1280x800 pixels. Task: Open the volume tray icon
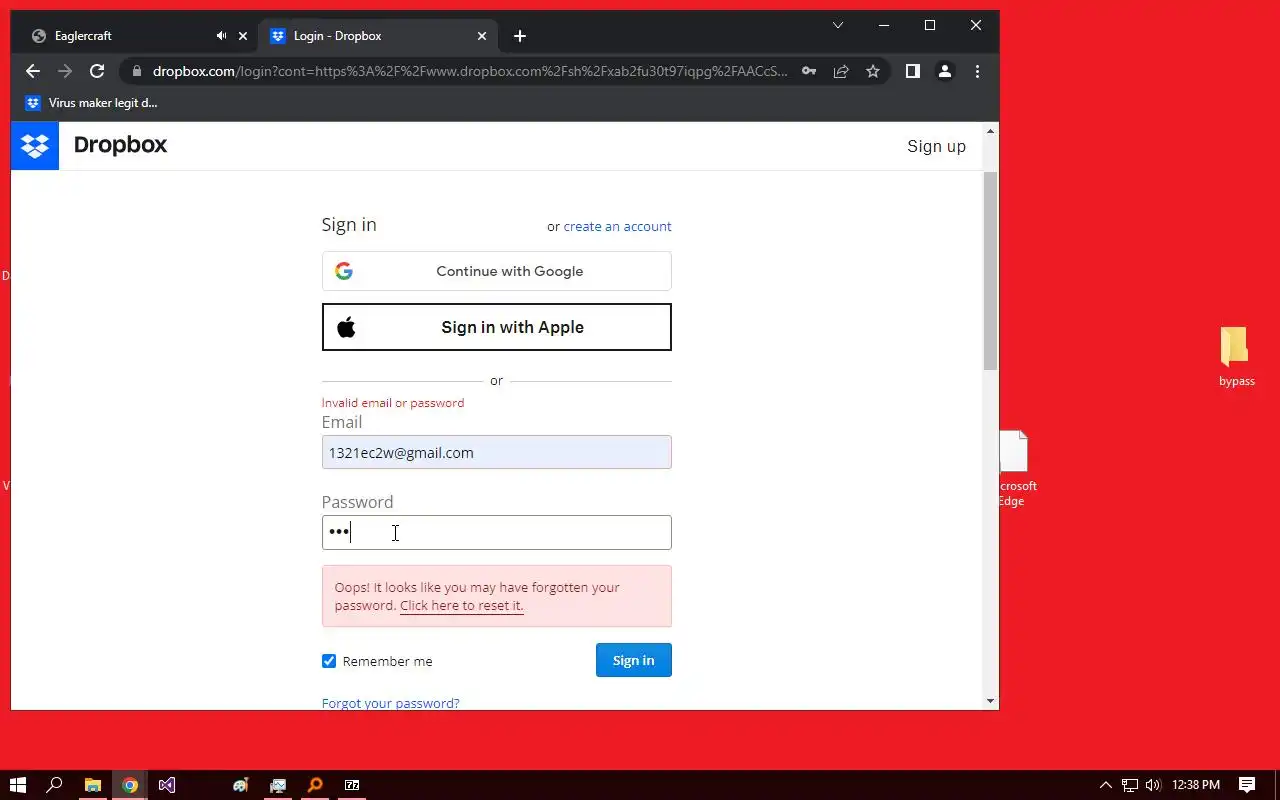pos(1153,785)
